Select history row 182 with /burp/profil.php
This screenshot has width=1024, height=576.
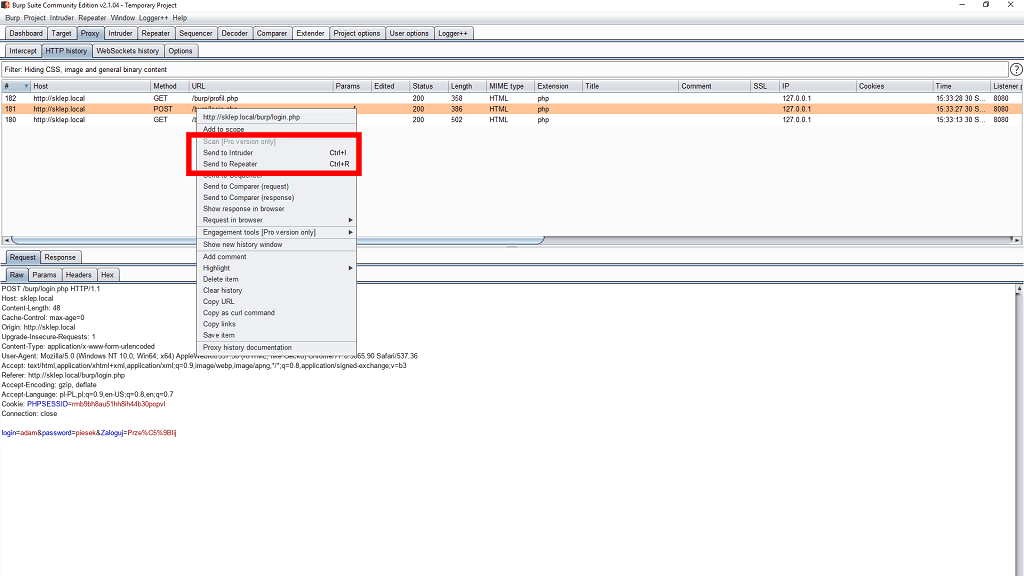coord(512,99)
